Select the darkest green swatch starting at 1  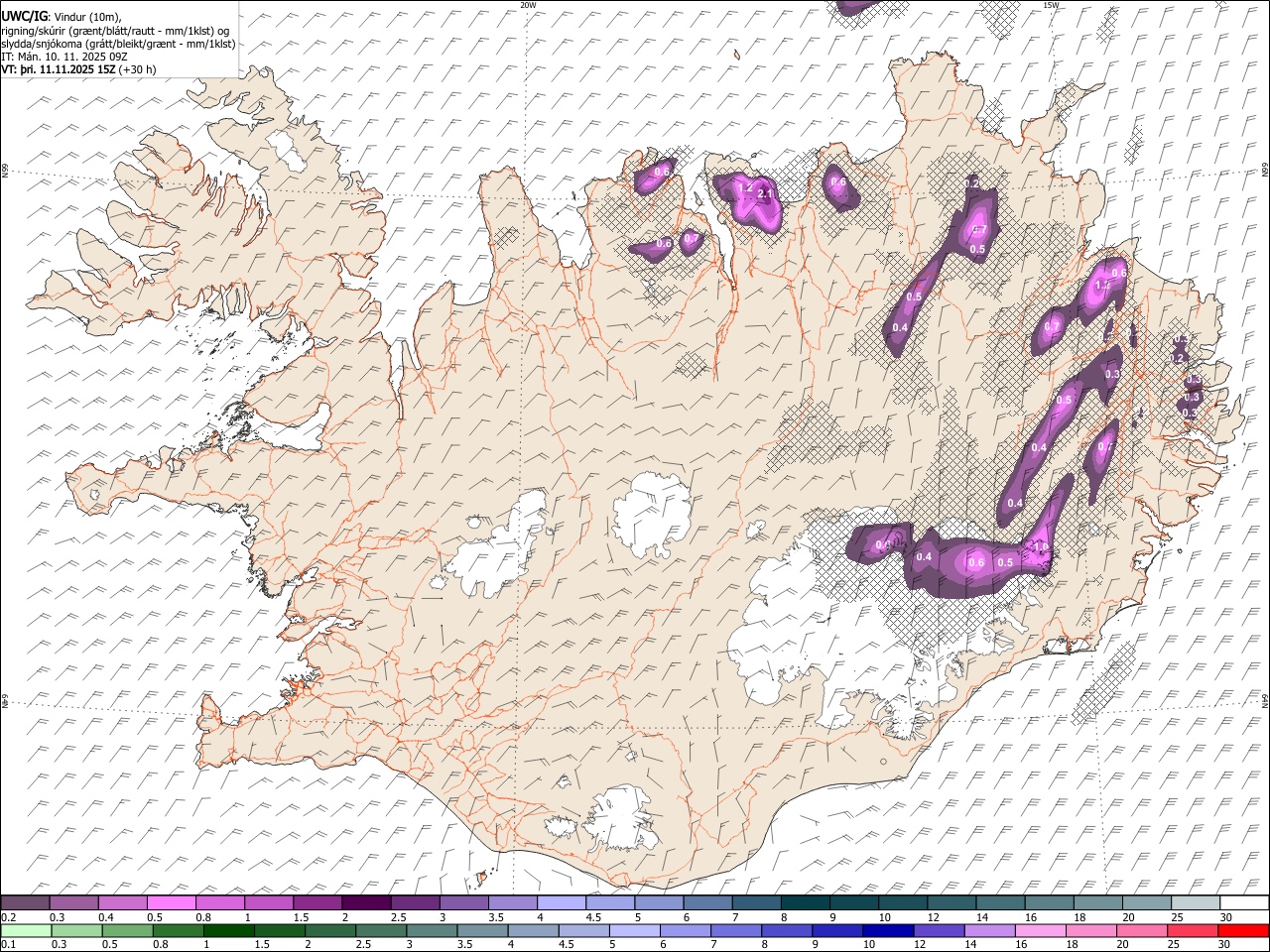click(x=229, y=930)
